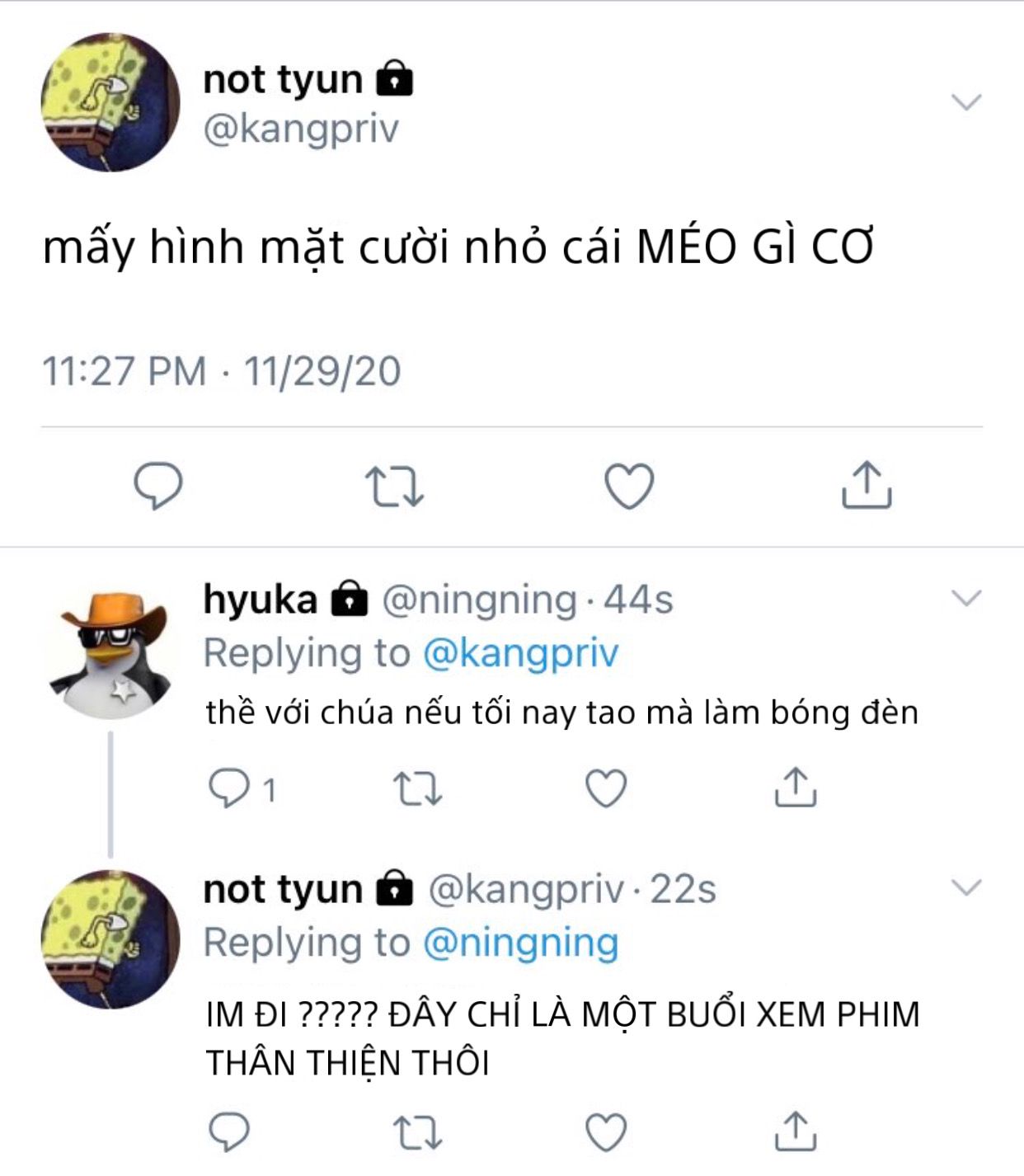Like the last reply THÂN THIỆN THÔI
1024x1176 pixels.
pos(606,1132)
